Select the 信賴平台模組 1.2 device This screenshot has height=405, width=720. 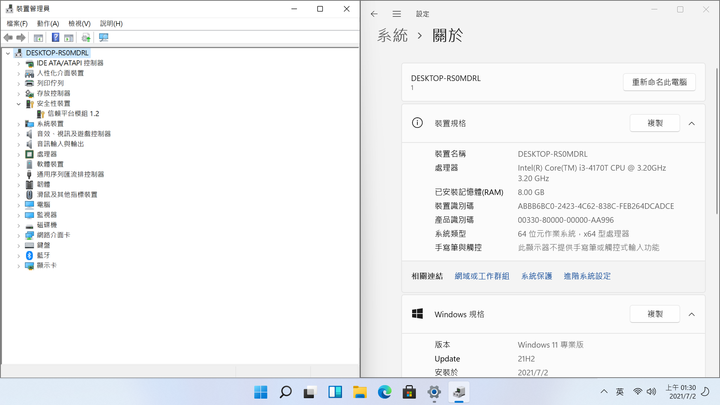coord(73,113)
